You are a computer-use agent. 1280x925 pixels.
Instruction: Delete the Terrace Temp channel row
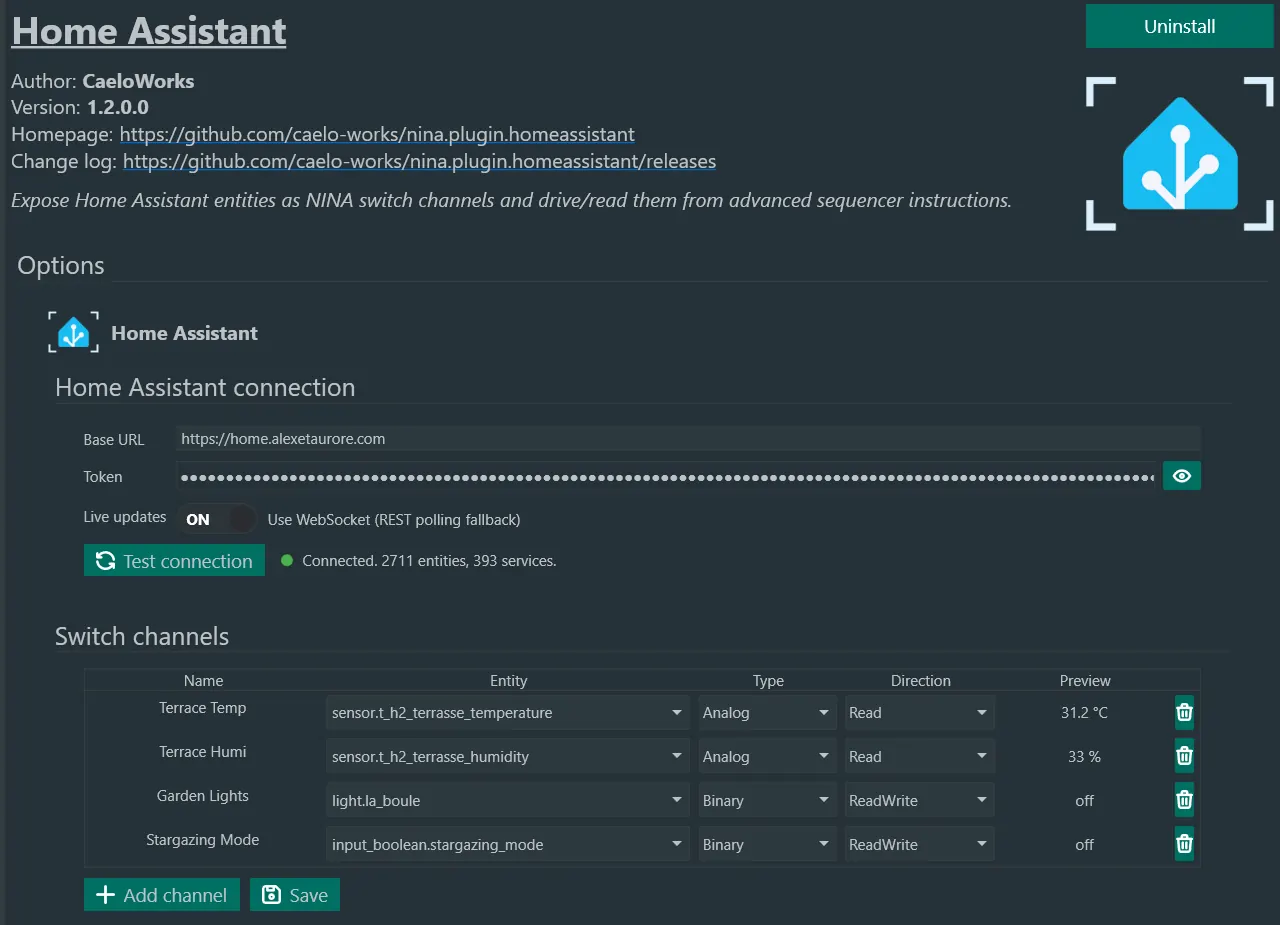coord(1184,713)
